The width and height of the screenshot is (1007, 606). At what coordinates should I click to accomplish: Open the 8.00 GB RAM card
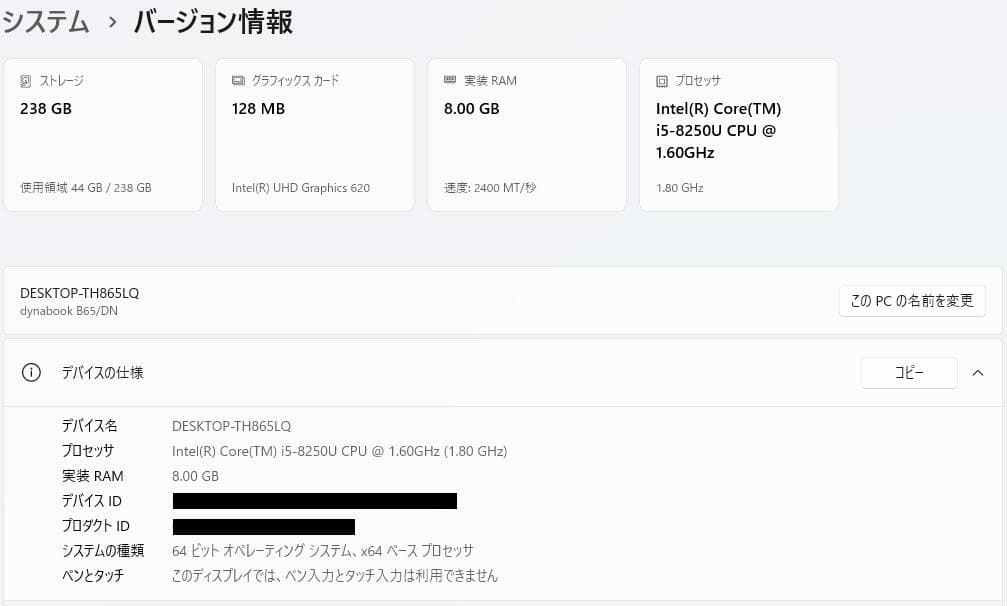(x=527, y=134)
